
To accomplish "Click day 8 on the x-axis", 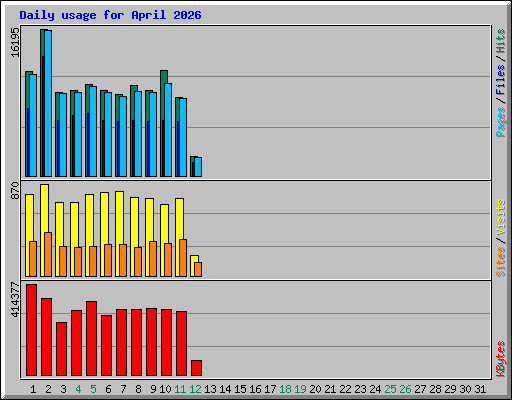I will [x=138, y=389].
